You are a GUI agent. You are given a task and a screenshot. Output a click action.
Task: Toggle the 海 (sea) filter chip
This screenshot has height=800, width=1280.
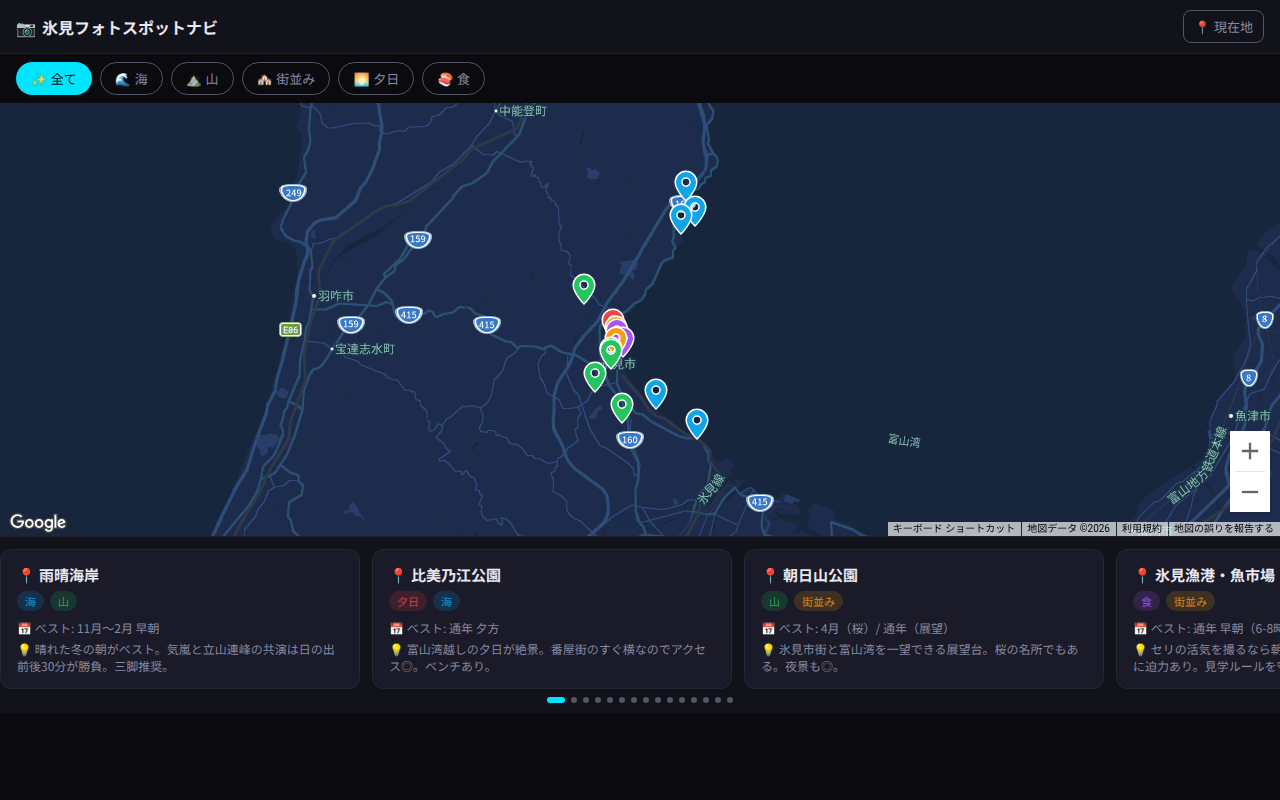point(131,79)
